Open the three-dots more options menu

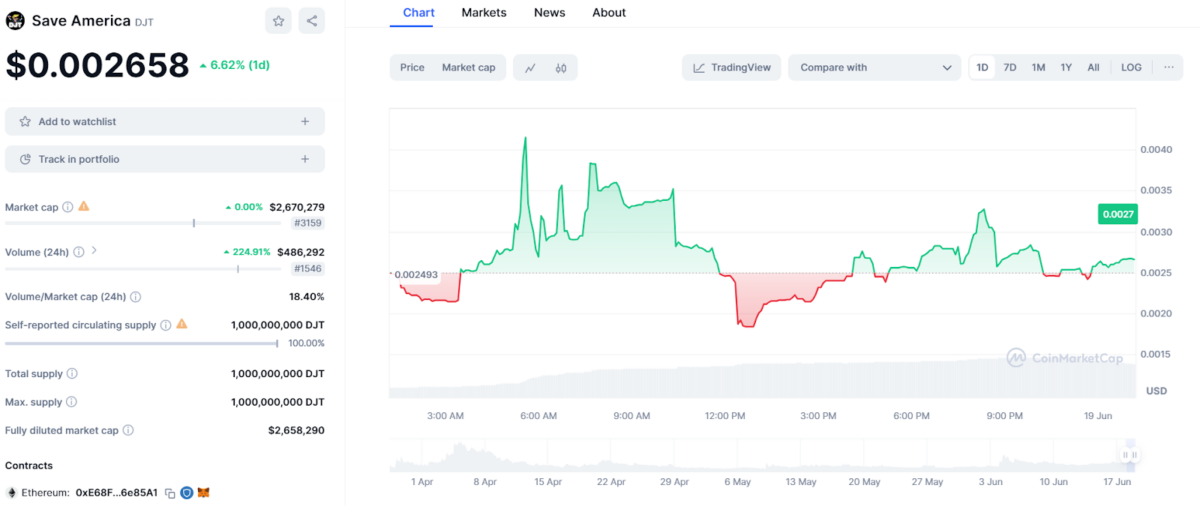pyautogui.click(x=1169, y=67)
